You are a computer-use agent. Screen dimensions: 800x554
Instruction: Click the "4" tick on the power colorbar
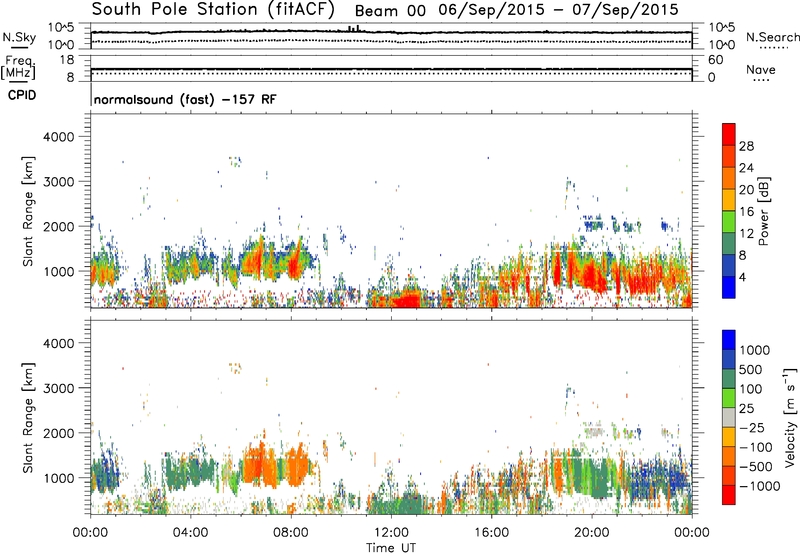[x=742, y=277]
